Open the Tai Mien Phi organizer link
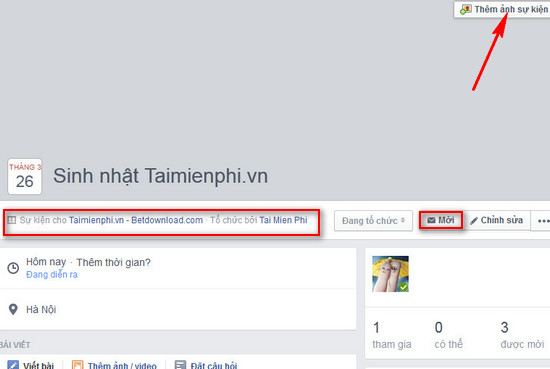Viewport: 550px width, 369px height. point(283,220)
